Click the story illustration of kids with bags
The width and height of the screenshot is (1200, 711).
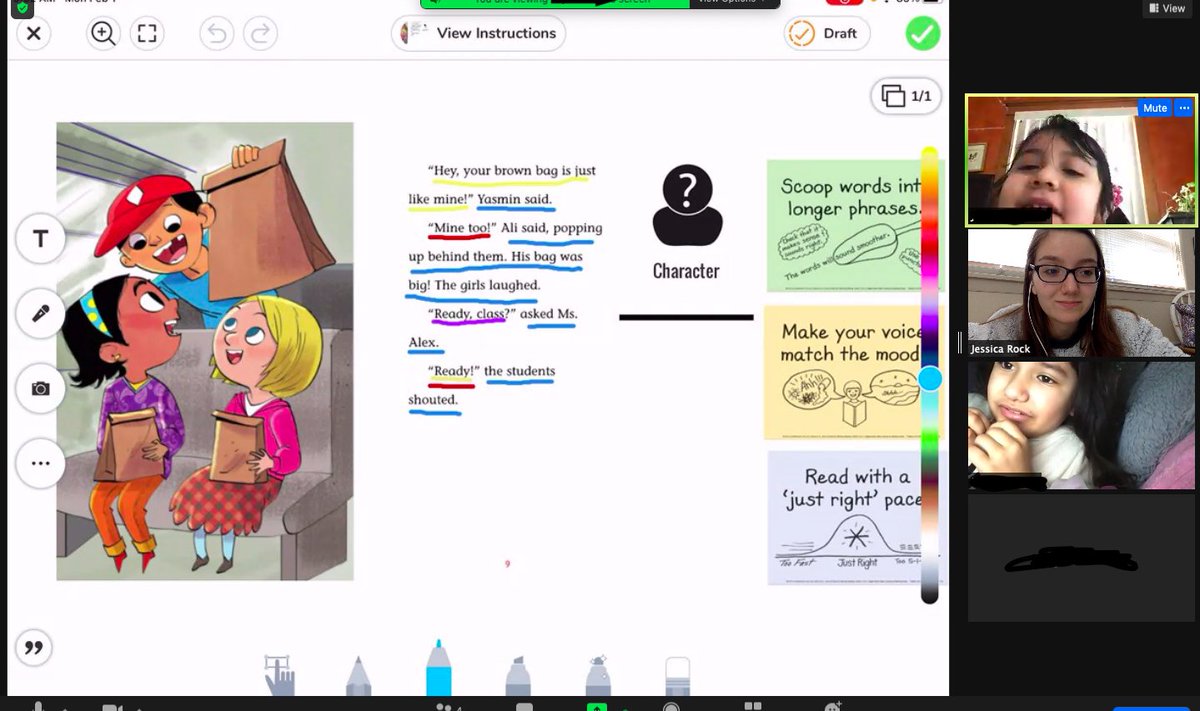click(205, 351)
